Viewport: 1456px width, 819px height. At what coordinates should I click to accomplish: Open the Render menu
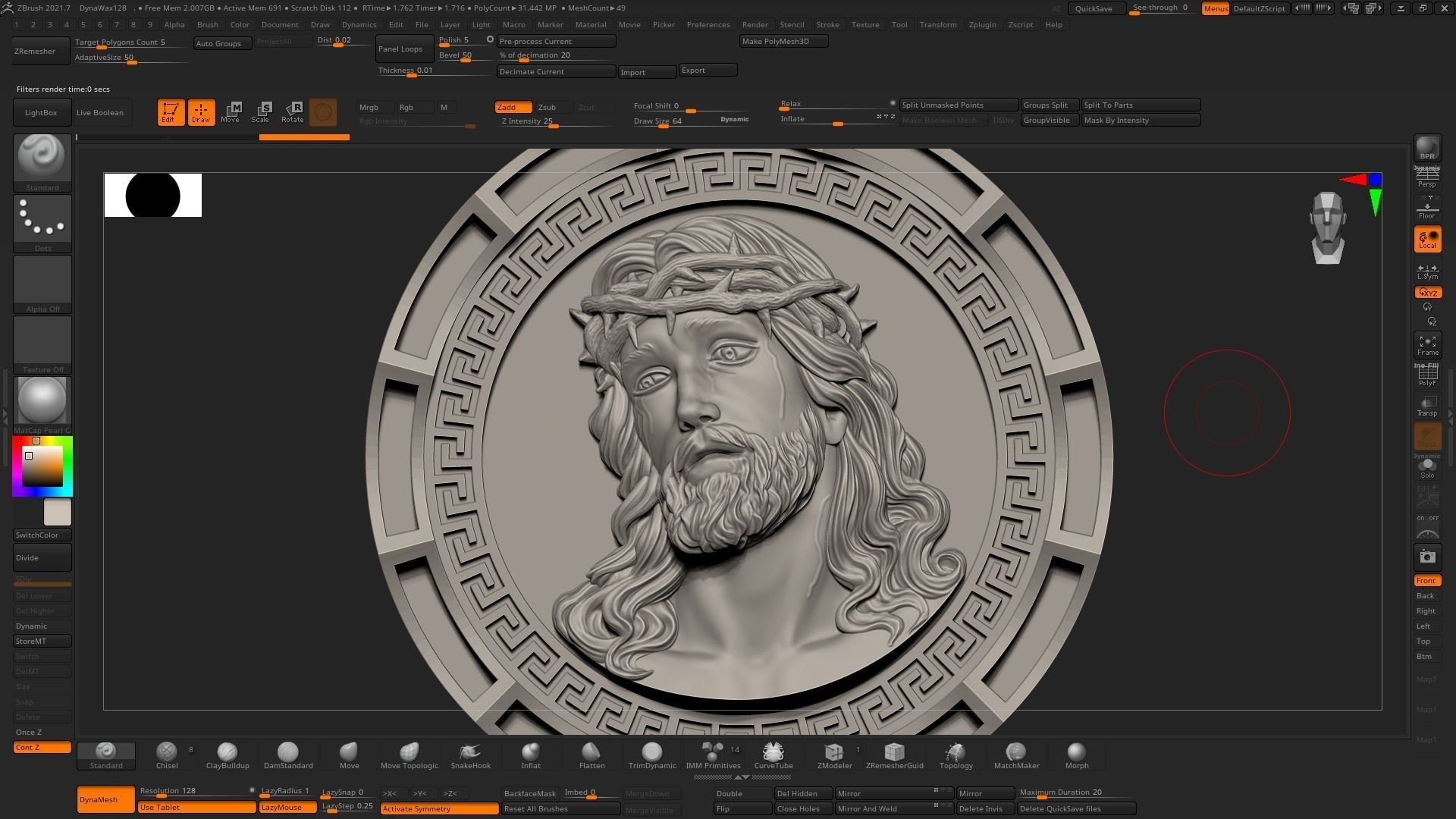coord(755,24)
